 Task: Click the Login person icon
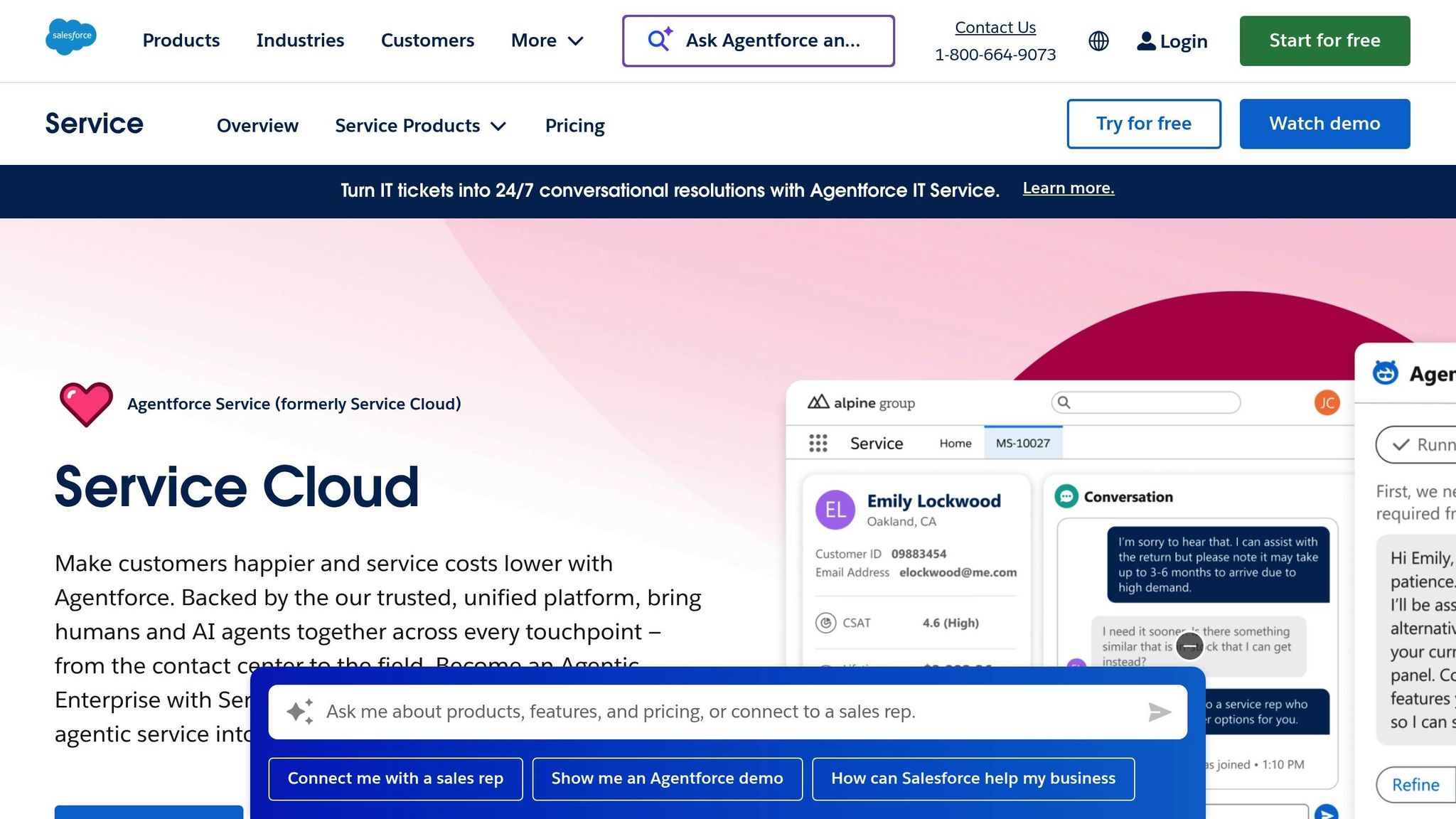tap(1145, 41)
